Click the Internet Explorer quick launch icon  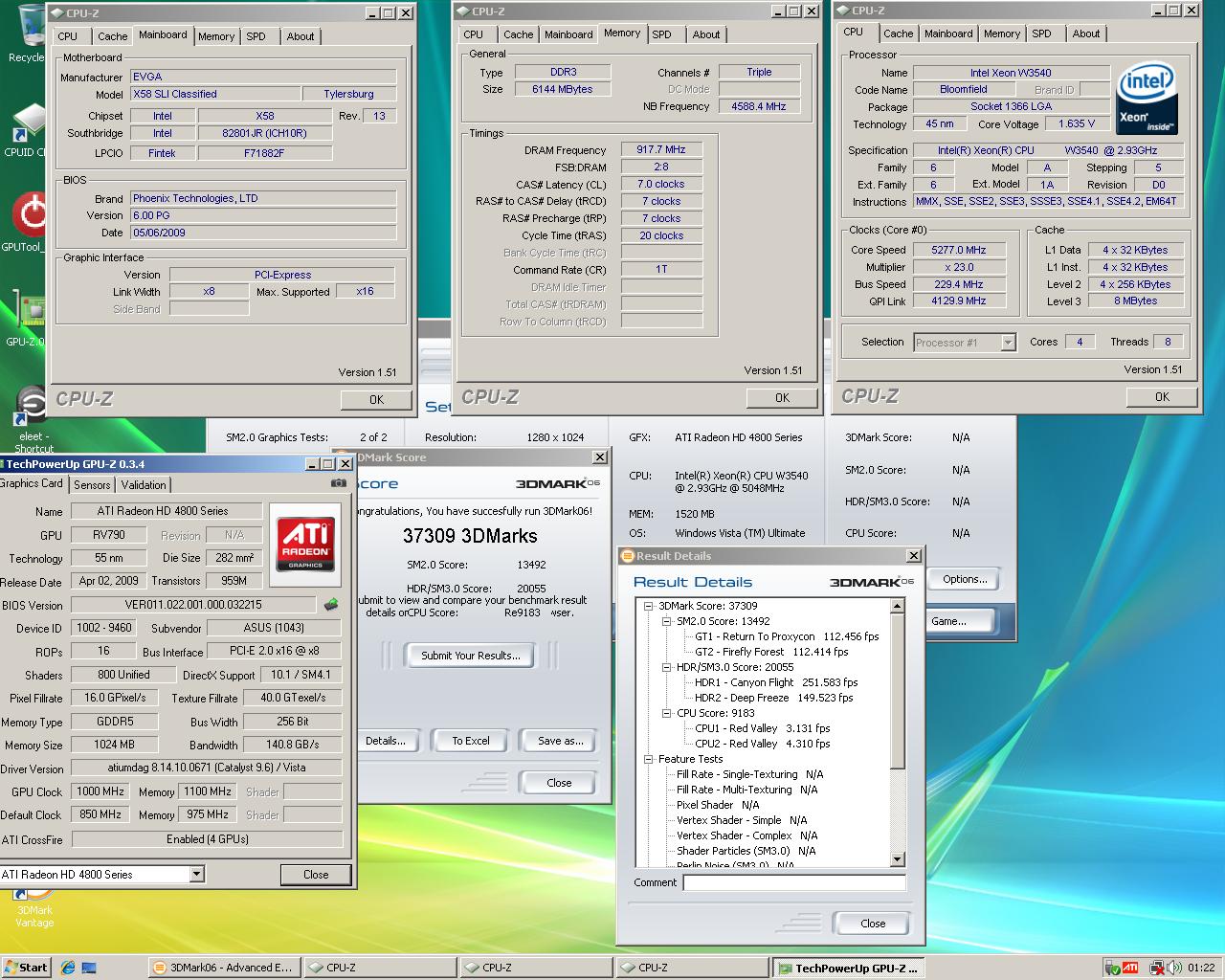pos(68,968)
